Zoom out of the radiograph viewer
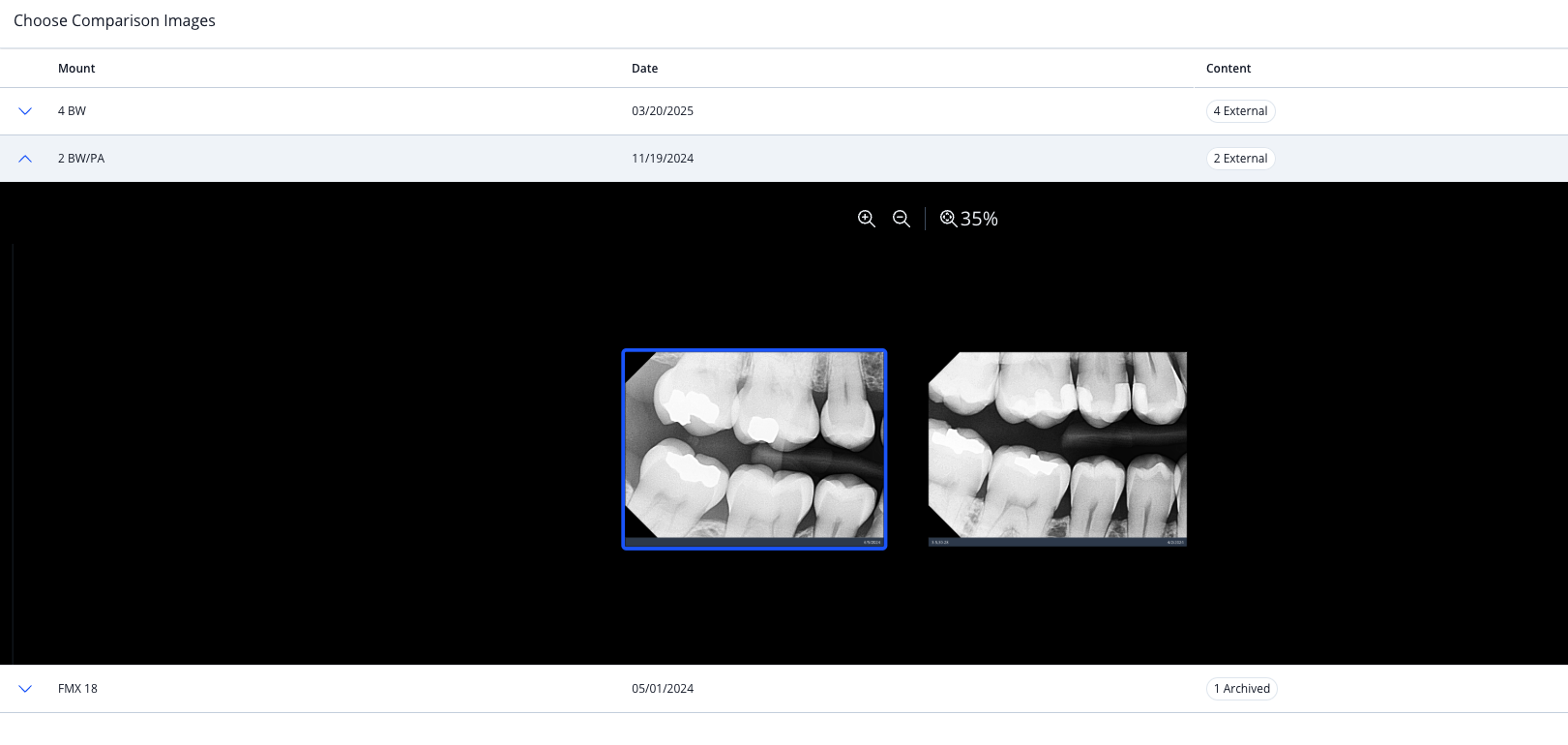 (902, 219)
